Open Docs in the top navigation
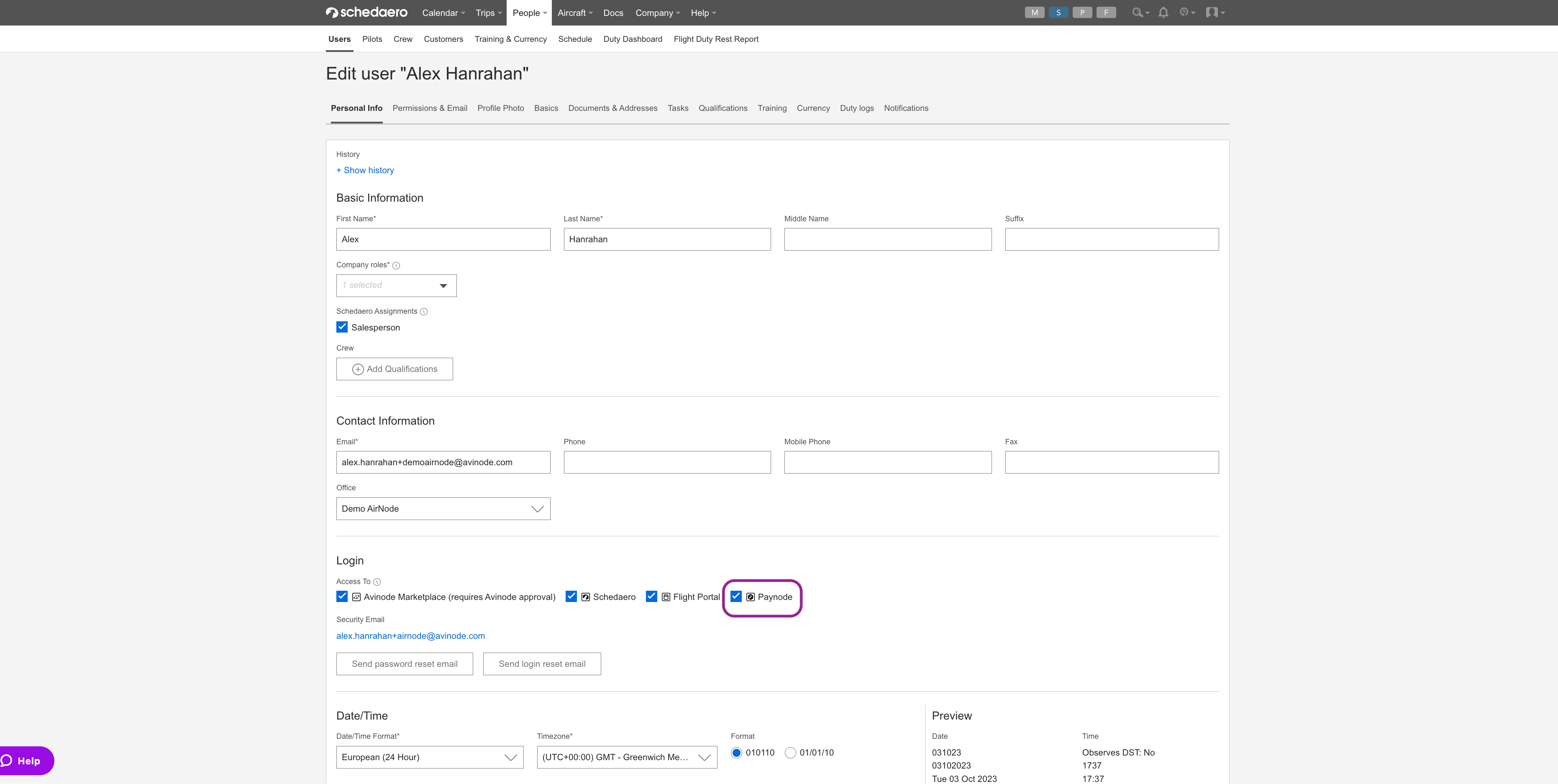Viewport: 1558px width, 784px height. [x=613, y=13]
